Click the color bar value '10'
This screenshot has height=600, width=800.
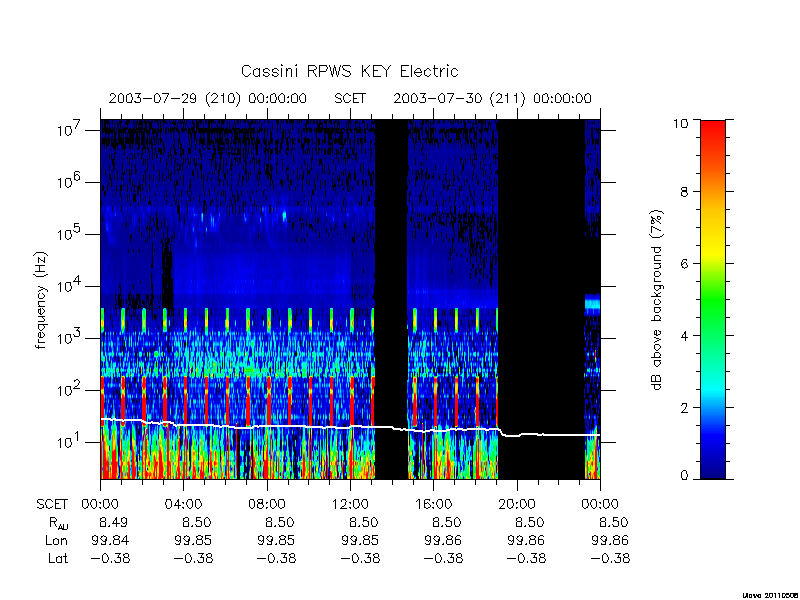[x=680, y=123]
